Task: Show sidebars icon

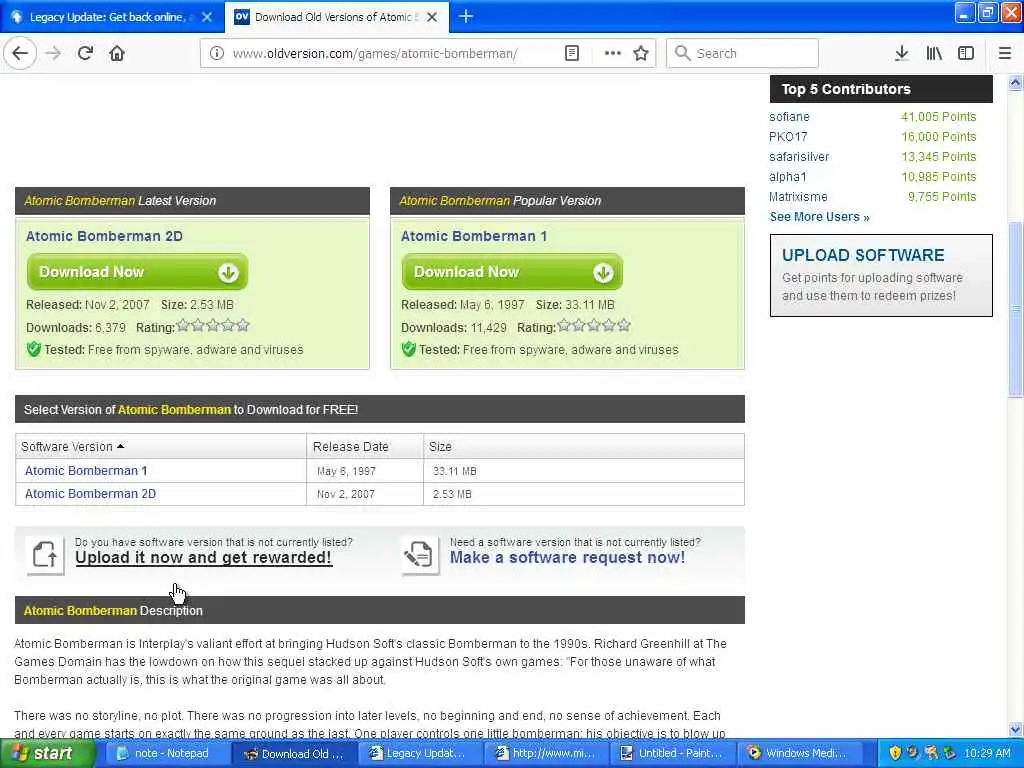Action: 966,53
